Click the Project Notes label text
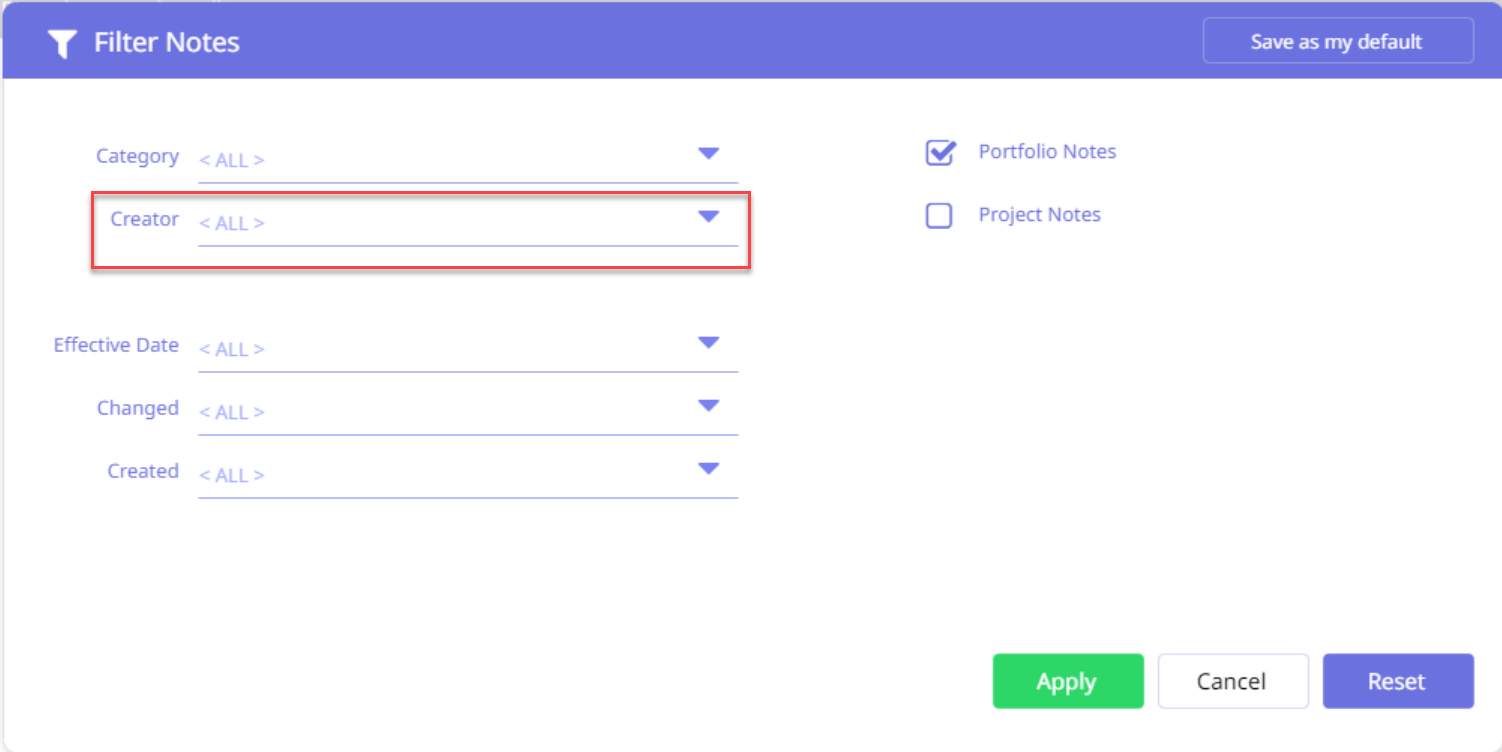Screen dimensions: 1502x752 point(1039,215)
